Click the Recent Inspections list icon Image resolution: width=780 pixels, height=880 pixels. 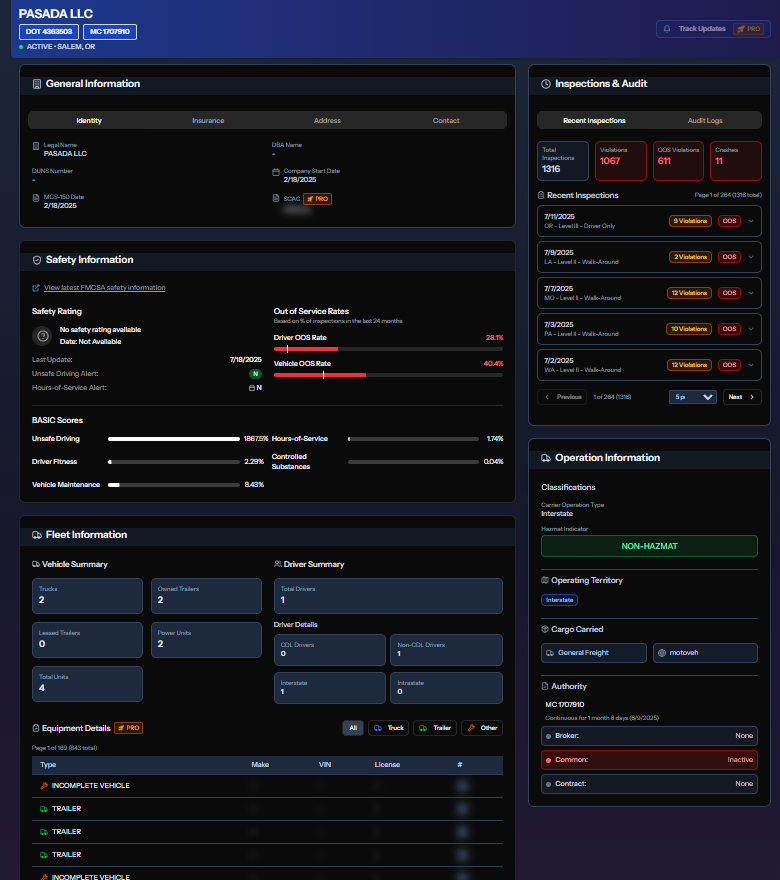pyautogui.click(x=541, y=195)
